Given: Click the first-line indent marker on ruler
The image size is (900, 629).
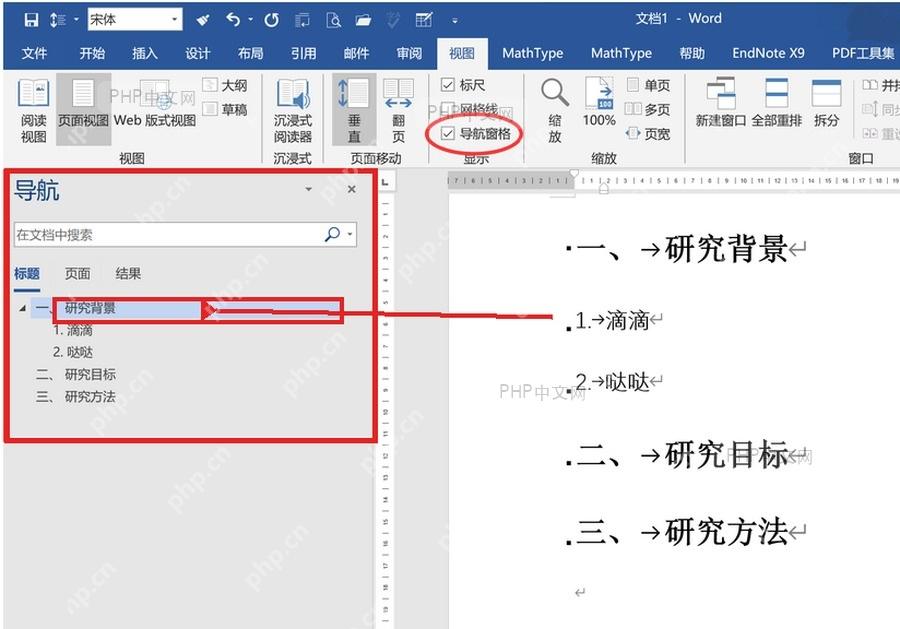Looking at the screenshot, I should click(x=573, y=173).
